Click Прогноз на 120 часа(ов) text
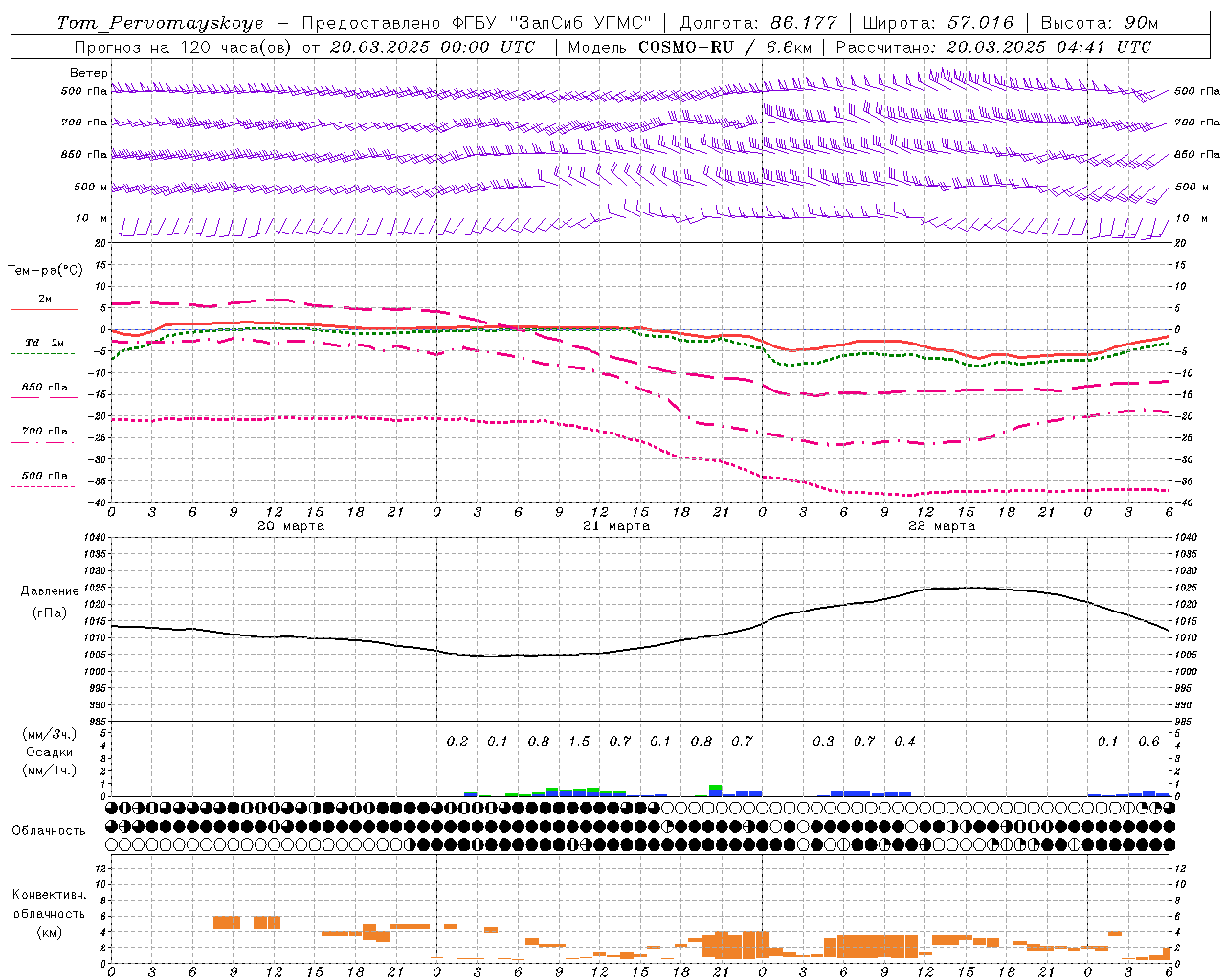Viewport: 1225px width, 980px height. click(185, 47)
